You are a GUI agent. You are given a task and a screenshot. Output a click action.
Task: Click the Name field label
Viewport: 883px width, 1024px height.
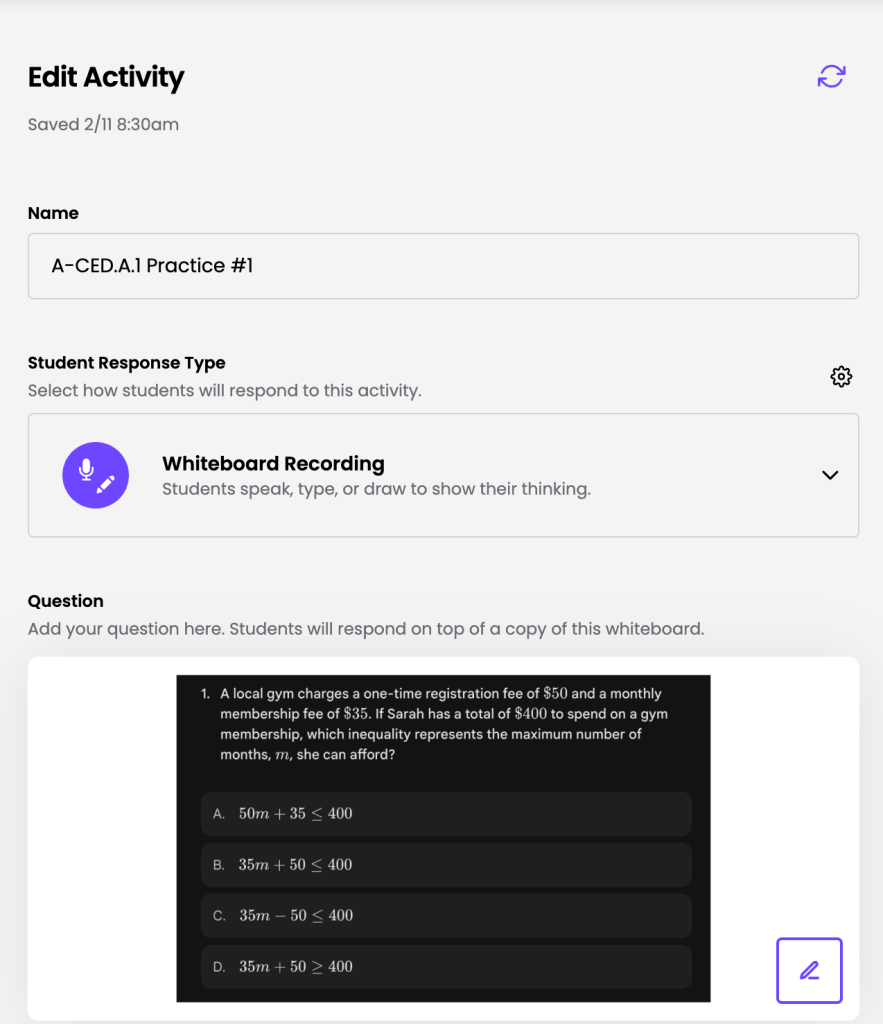53,213
